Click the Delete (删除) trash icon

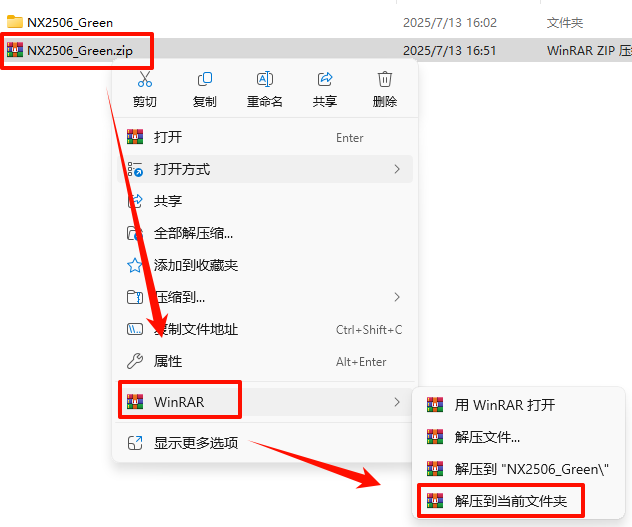[x=385, y=79]
